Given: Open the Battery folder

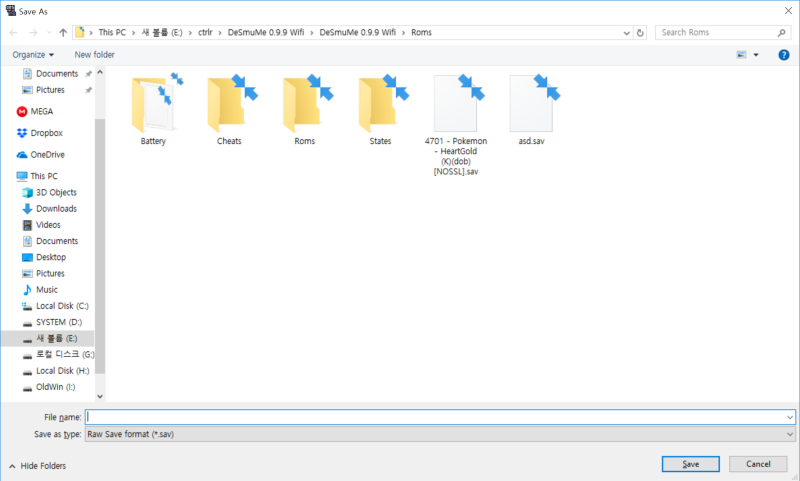Looking at the screenshot, I should [154, 109].
